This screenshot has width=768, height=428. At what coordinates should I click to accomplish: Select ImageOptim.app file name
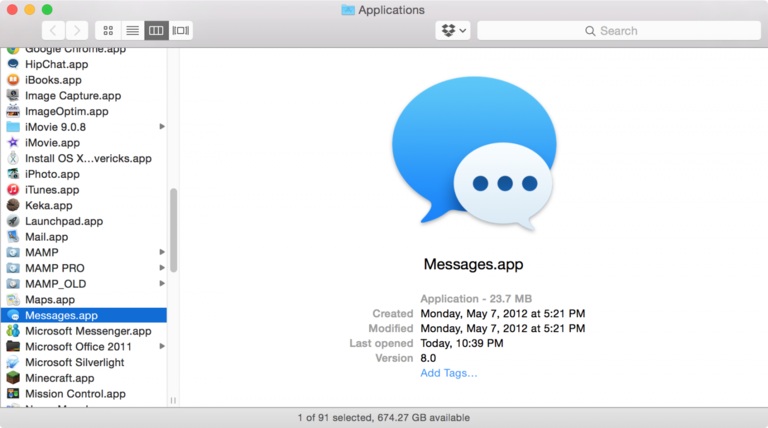click(x=67, y=111)
